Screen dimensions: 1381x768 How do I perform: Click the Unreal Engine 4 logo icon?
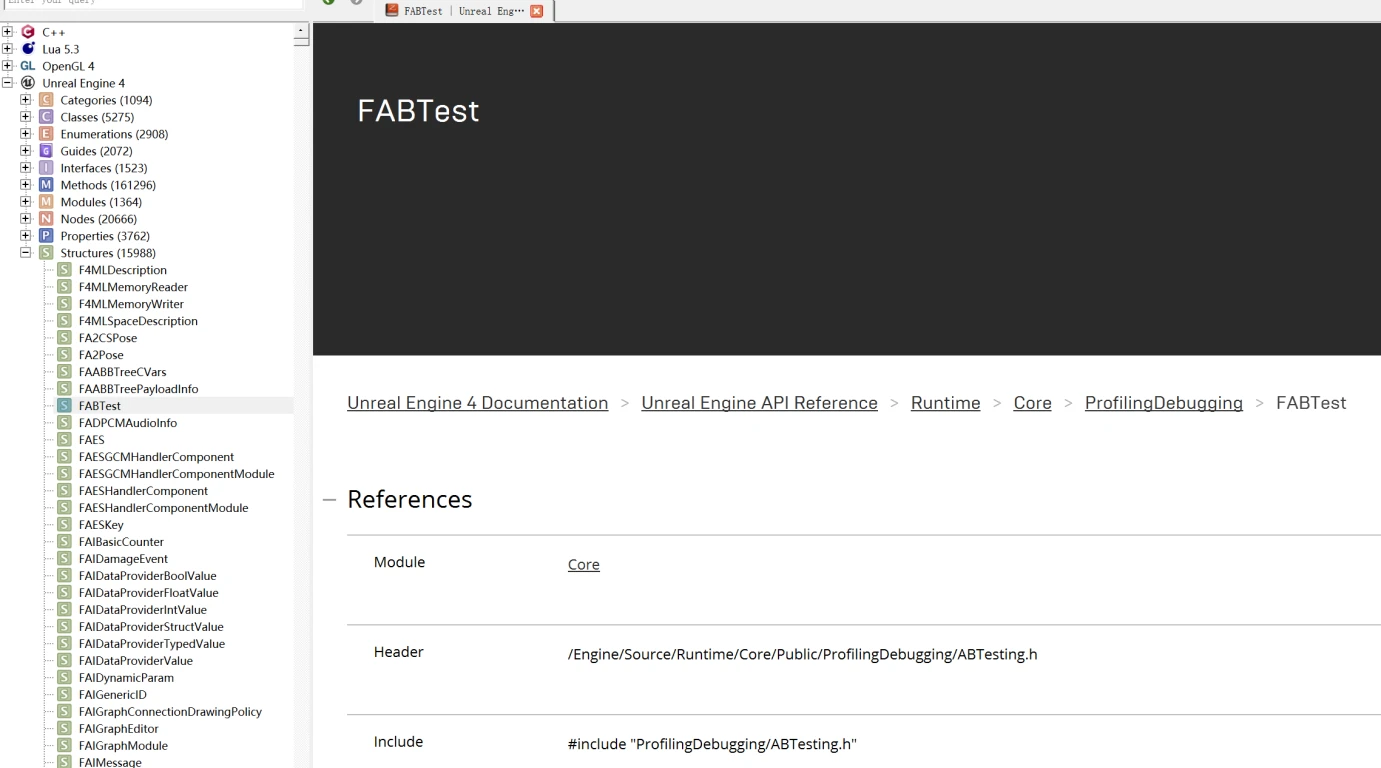click(x=28, y=83)
